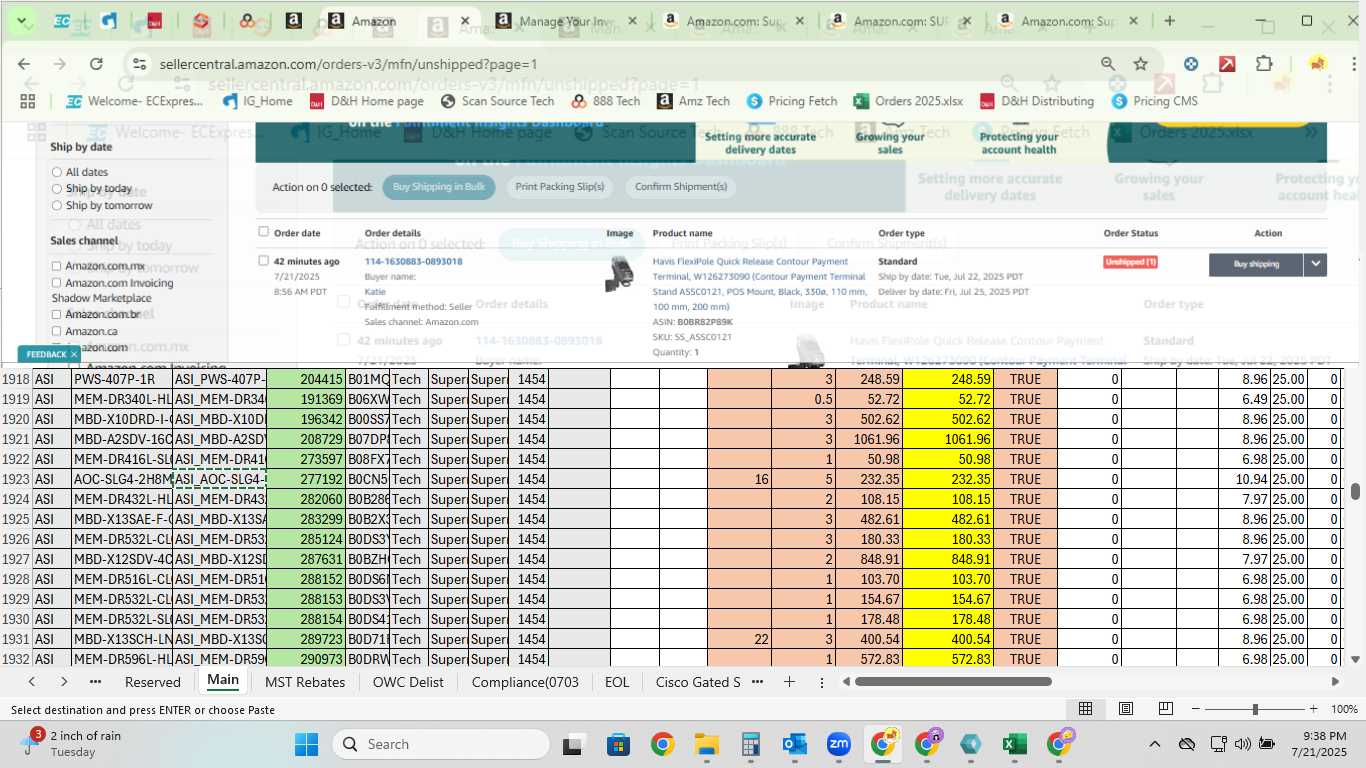1366x768 pixels.
Task: Bookmark this page with the star icon
Action: click(x=1141, y=64)
